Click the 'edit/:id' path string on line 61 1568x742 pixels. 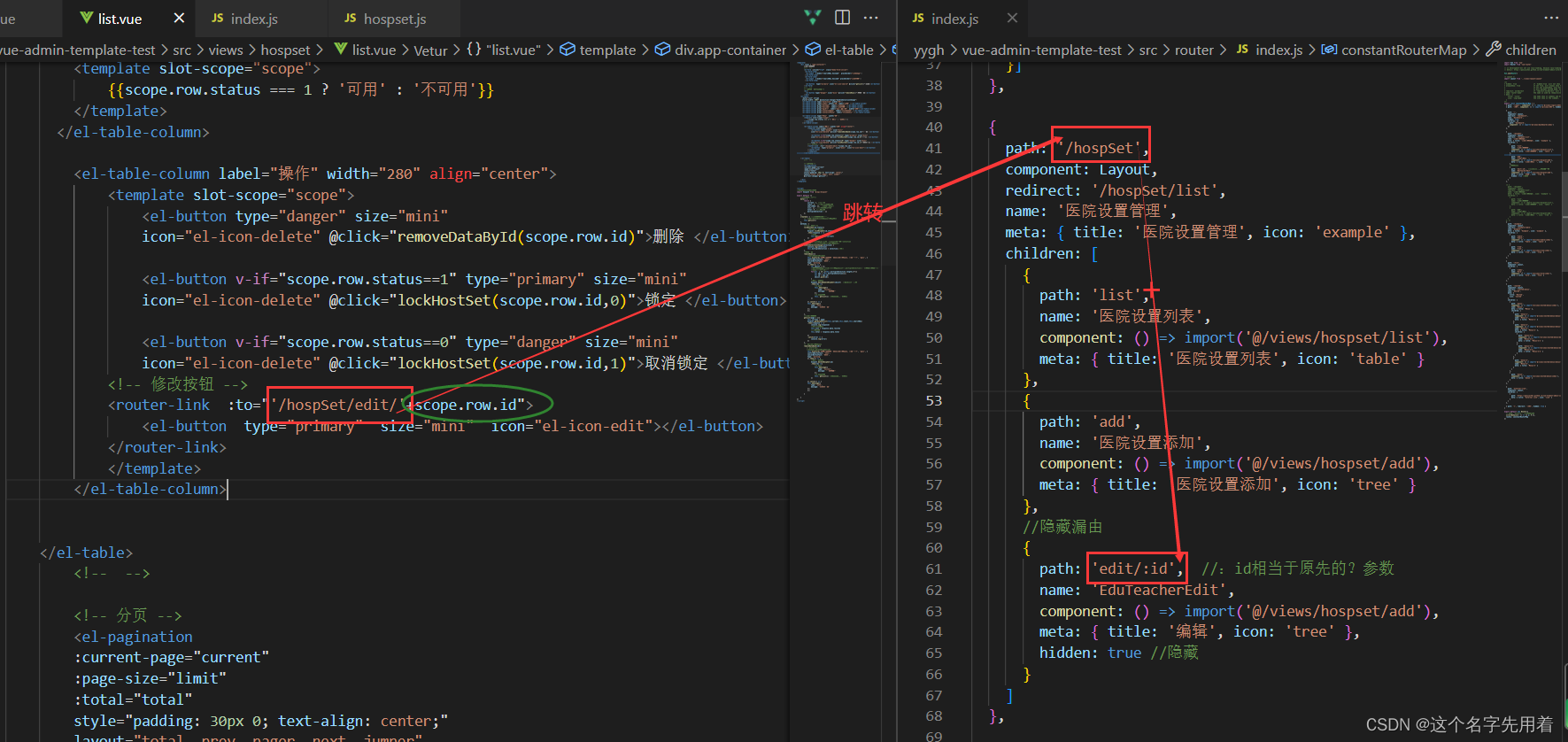1133,568
